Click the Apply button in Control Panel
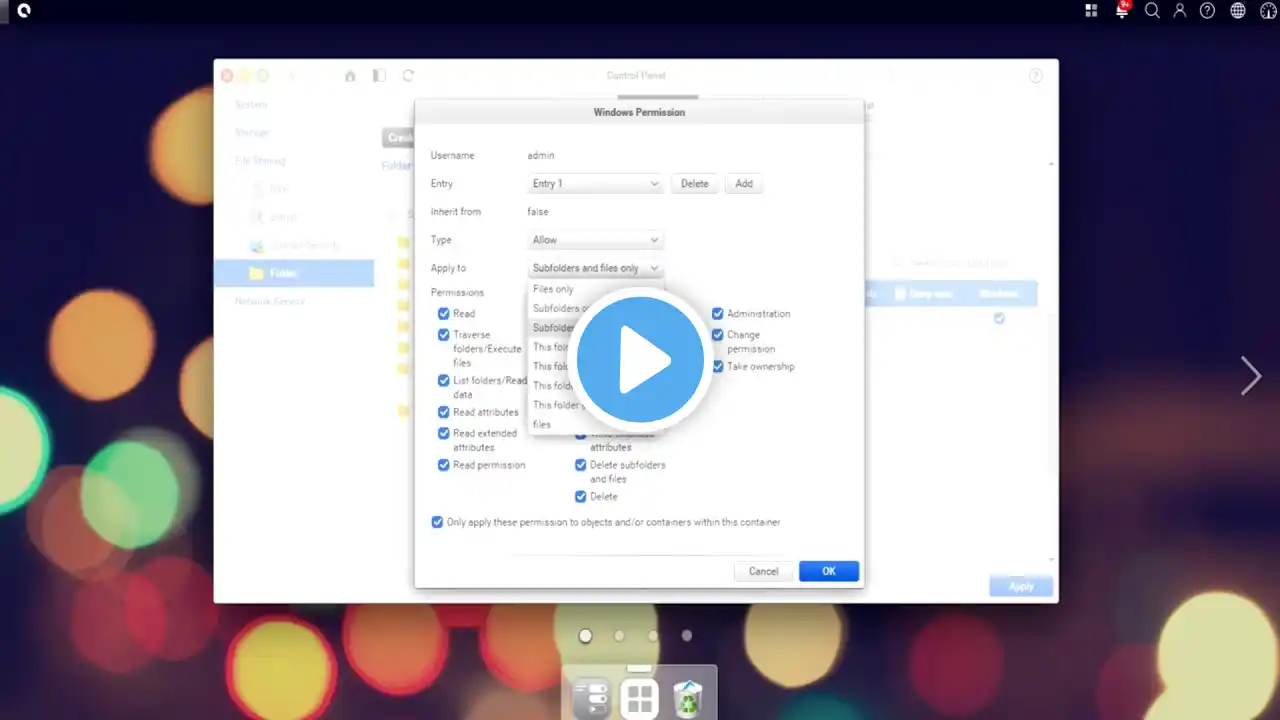The width and height of the screenshot is (1280, 720). pos(1021,586)
